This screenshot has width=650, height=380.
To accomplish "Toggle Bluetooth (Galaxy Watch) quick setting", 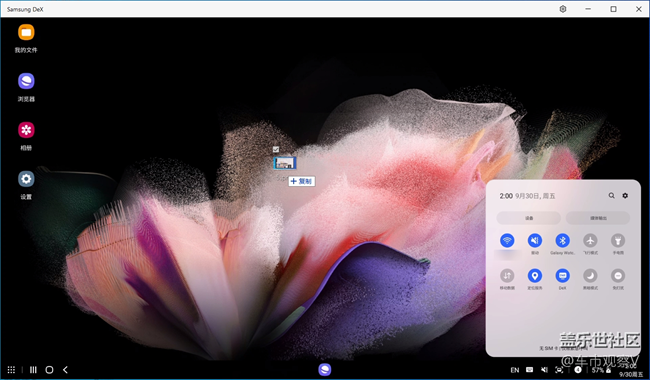I will [x=563, y=240].
